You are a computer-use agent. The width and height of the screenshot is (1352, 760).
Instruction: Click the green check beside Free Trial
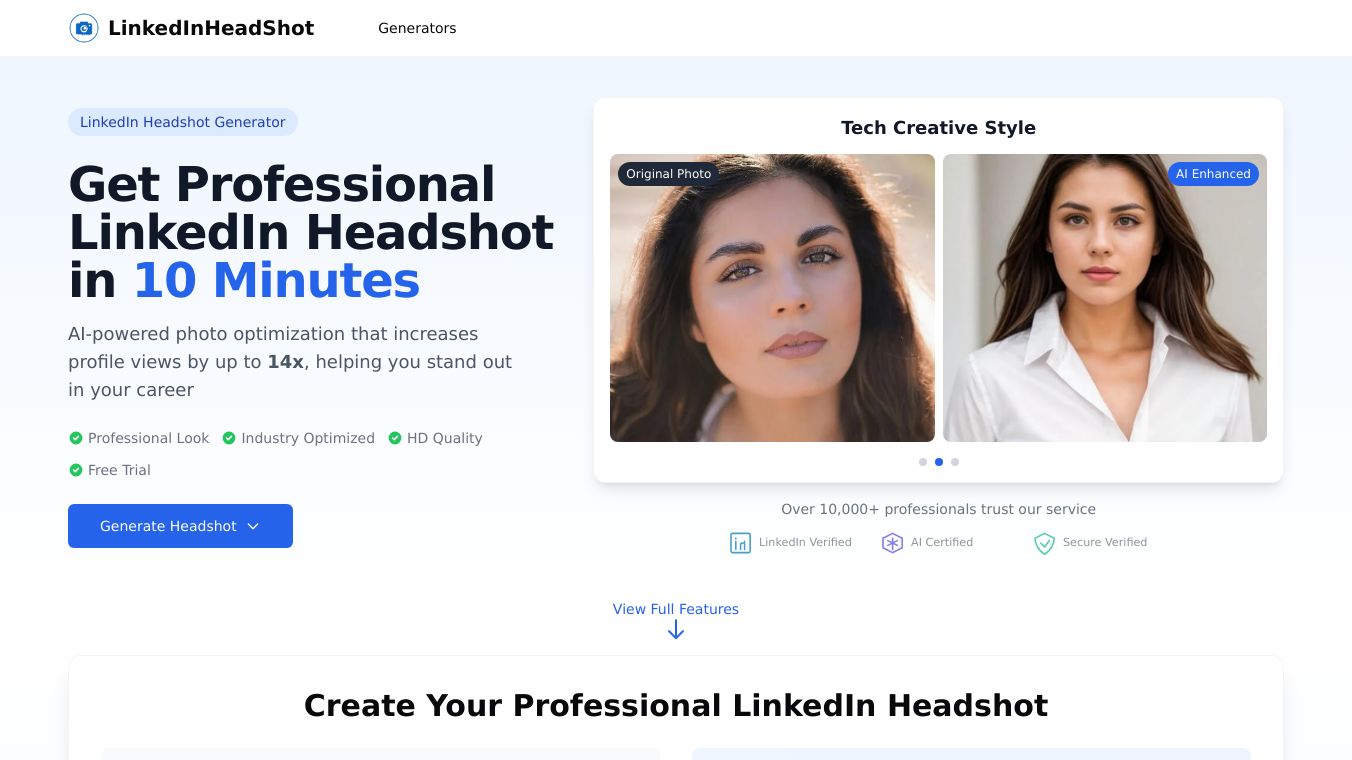point(75,470)
